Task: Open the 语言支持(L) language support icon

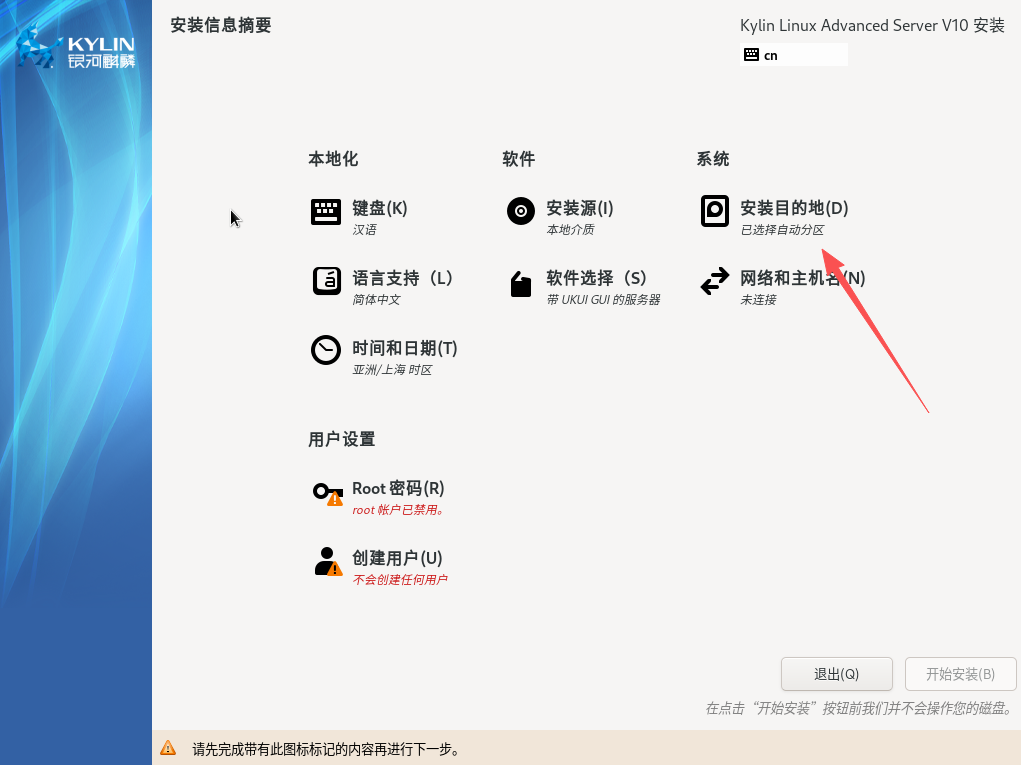Action: click(x=326, y=281)
